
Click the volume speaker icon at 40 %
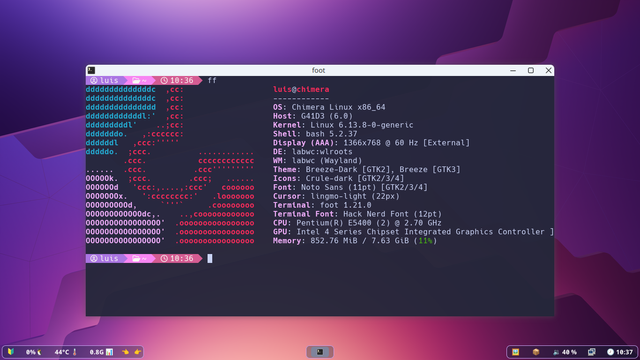[556, 352]
